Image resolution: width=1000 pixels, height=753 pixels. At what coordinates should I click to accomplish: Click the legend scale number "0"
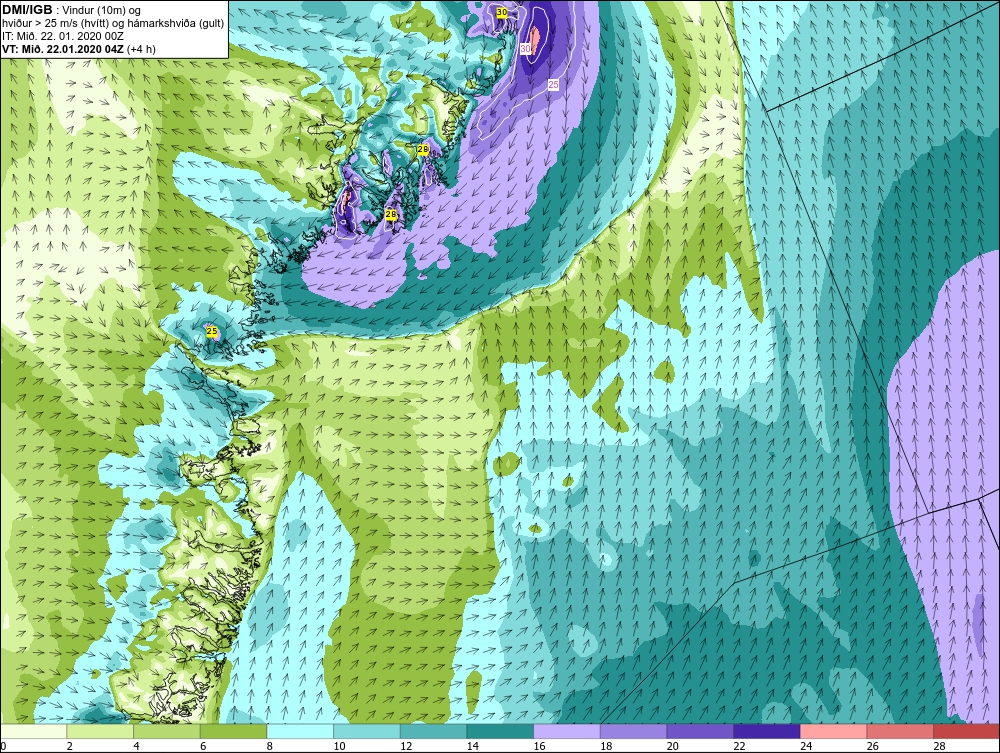tap(3, 746)
